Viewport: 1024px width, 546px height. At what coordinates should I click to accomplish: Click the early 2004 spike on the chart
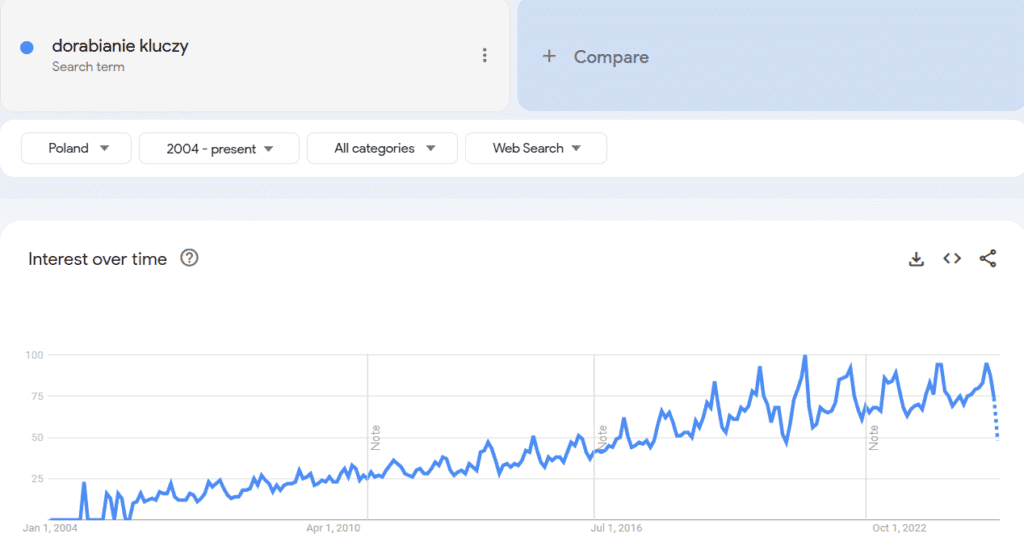(84, 484)
